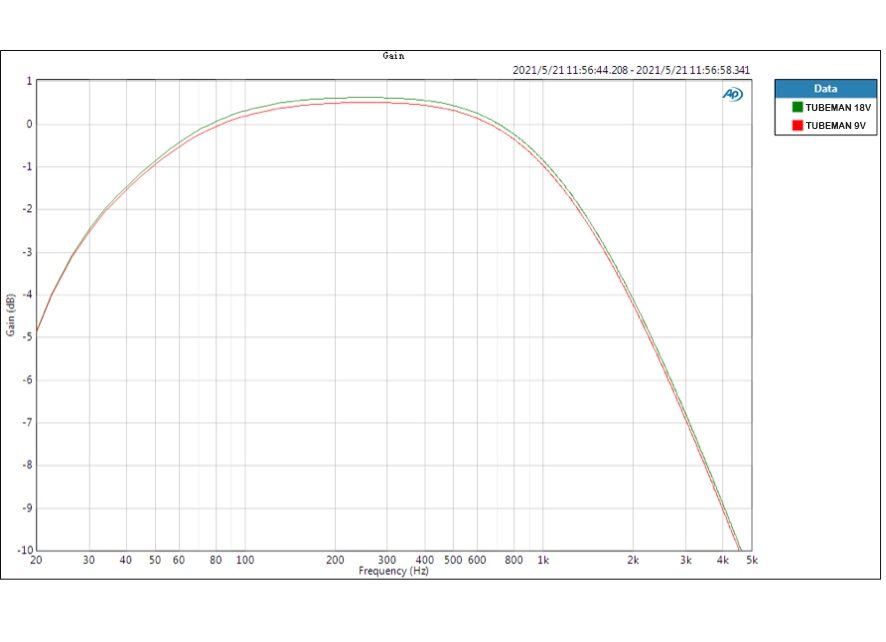Select the TUBEMAN 18V legend label
This screenshot has height=642, width=886.
837,106
